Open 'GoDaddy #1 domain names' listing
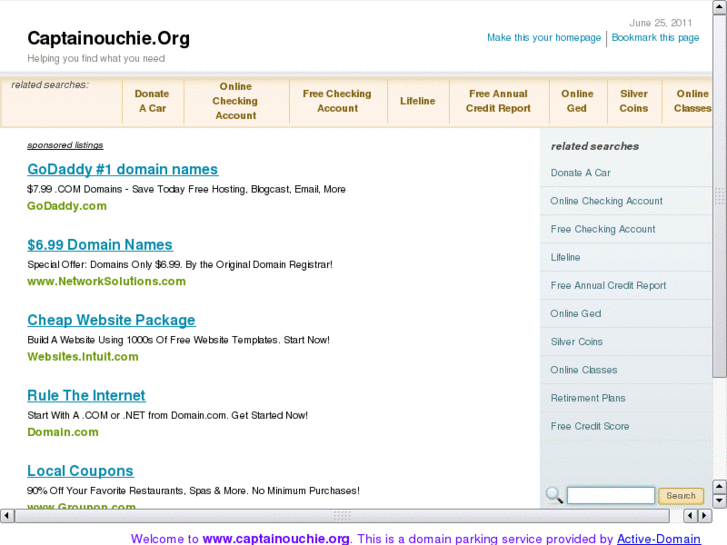 coord(122,169)
